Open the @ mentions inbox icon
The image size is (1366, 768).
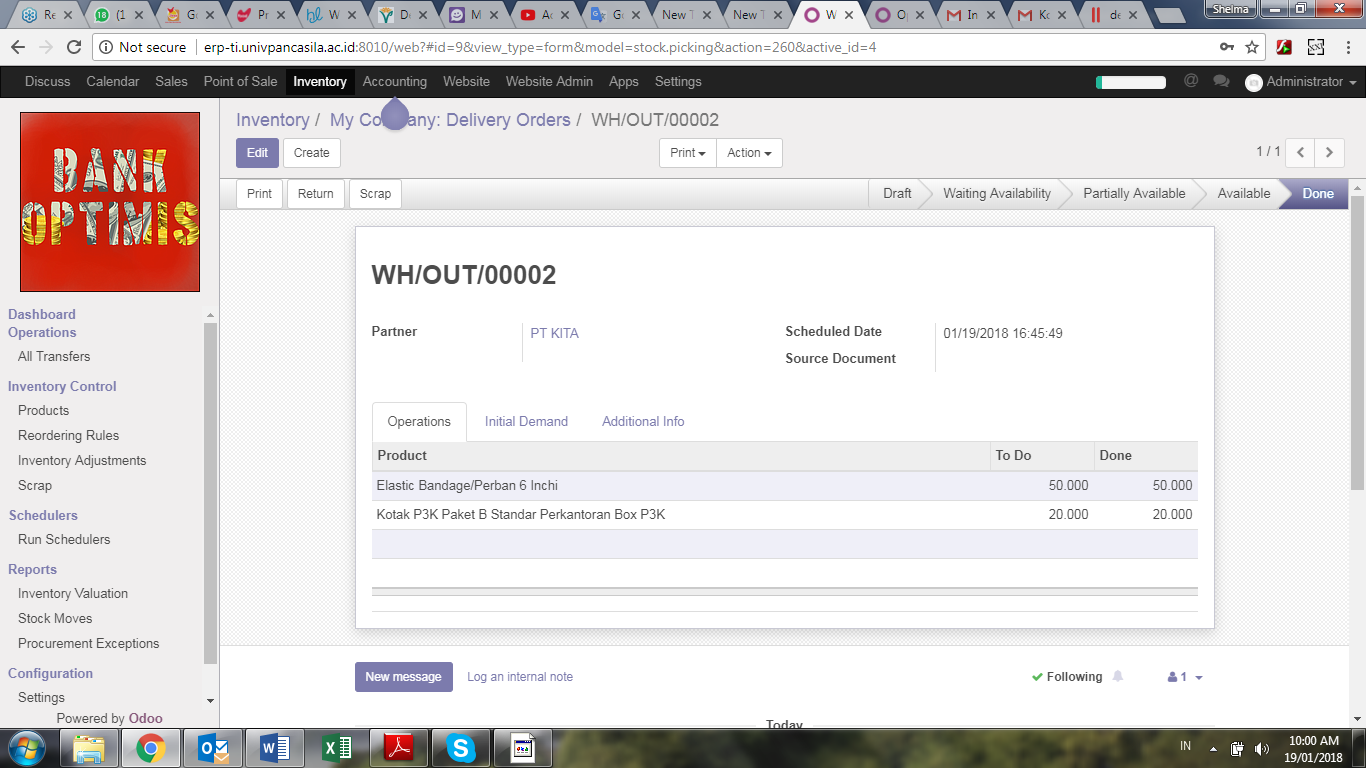1191,81
